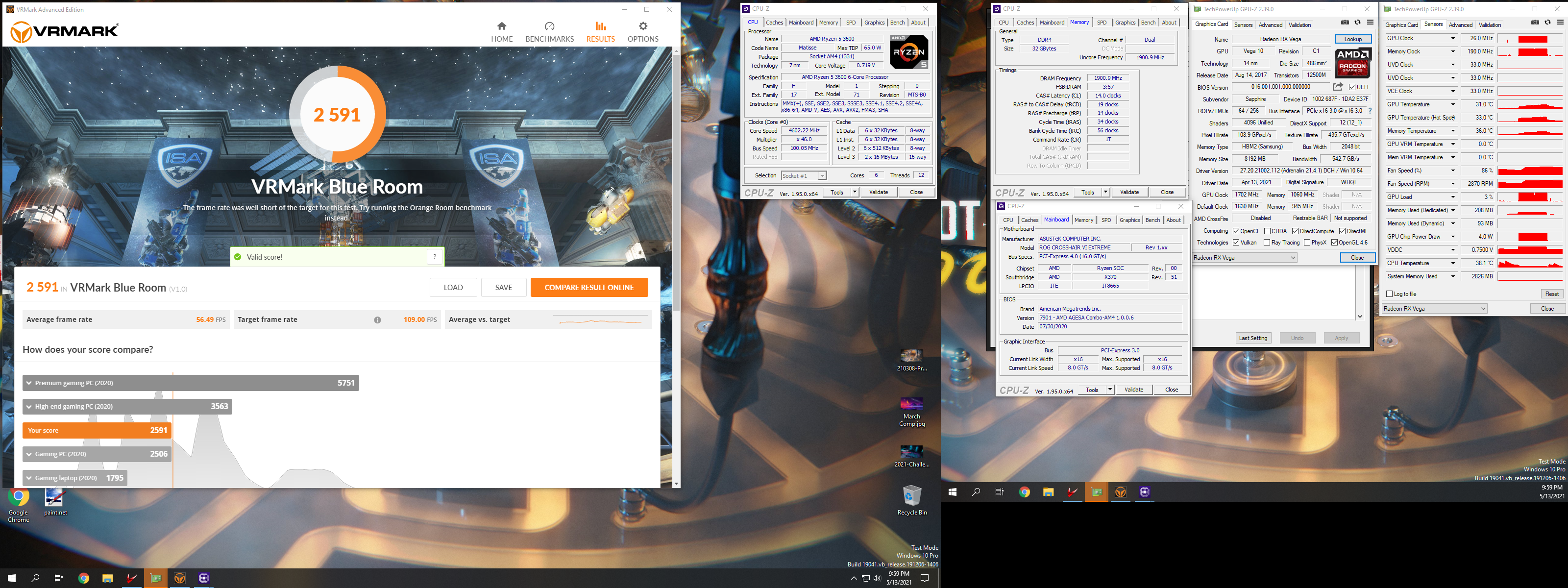Open March Comp.jpg desktop file
This screenshot has height=588, width=1568.
tap(911, 412)
